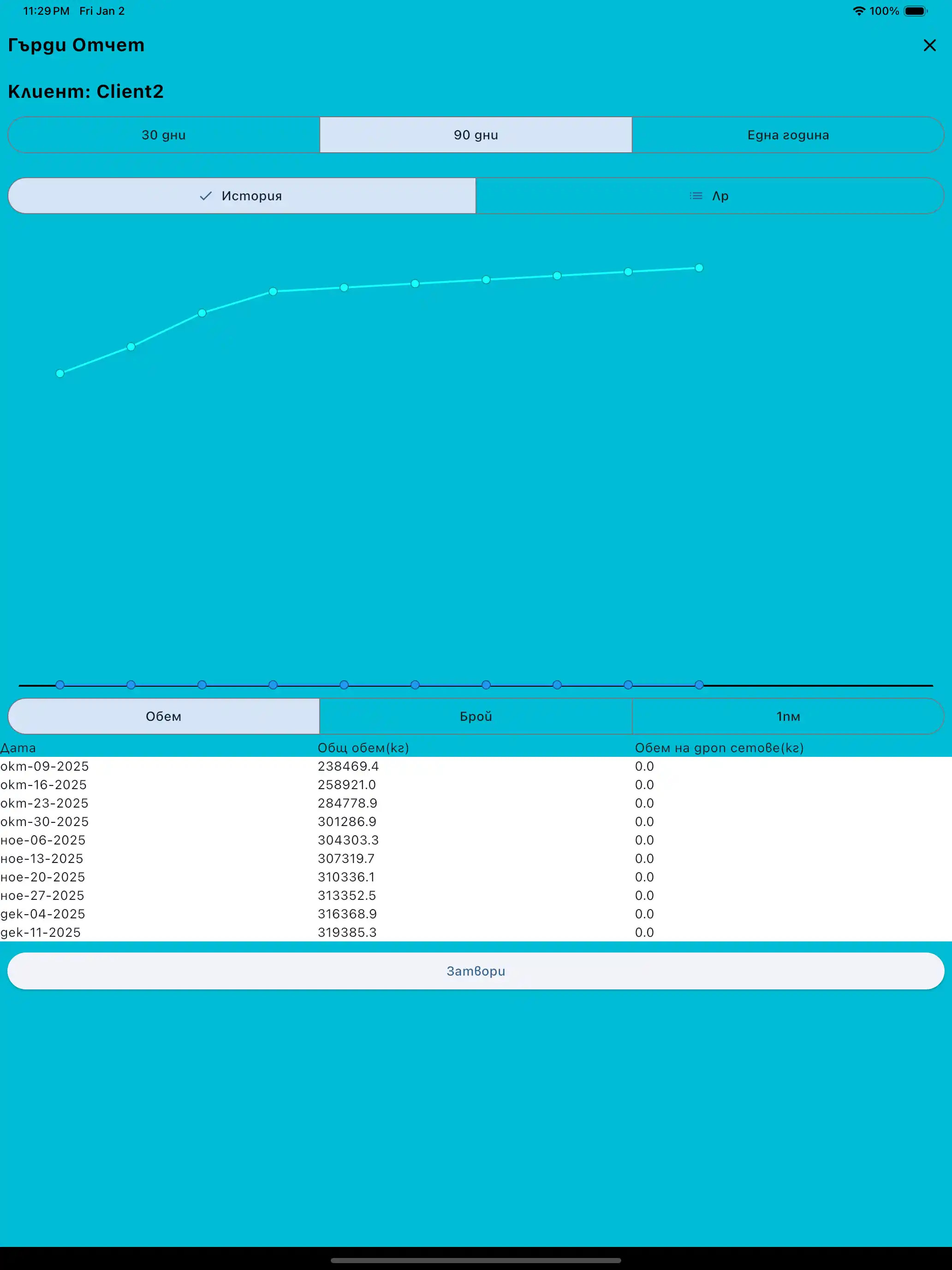The width and height of the screenshot is (952, 1270).
Task: Select the Брой metric segment
Action: [x=476, y=716]
